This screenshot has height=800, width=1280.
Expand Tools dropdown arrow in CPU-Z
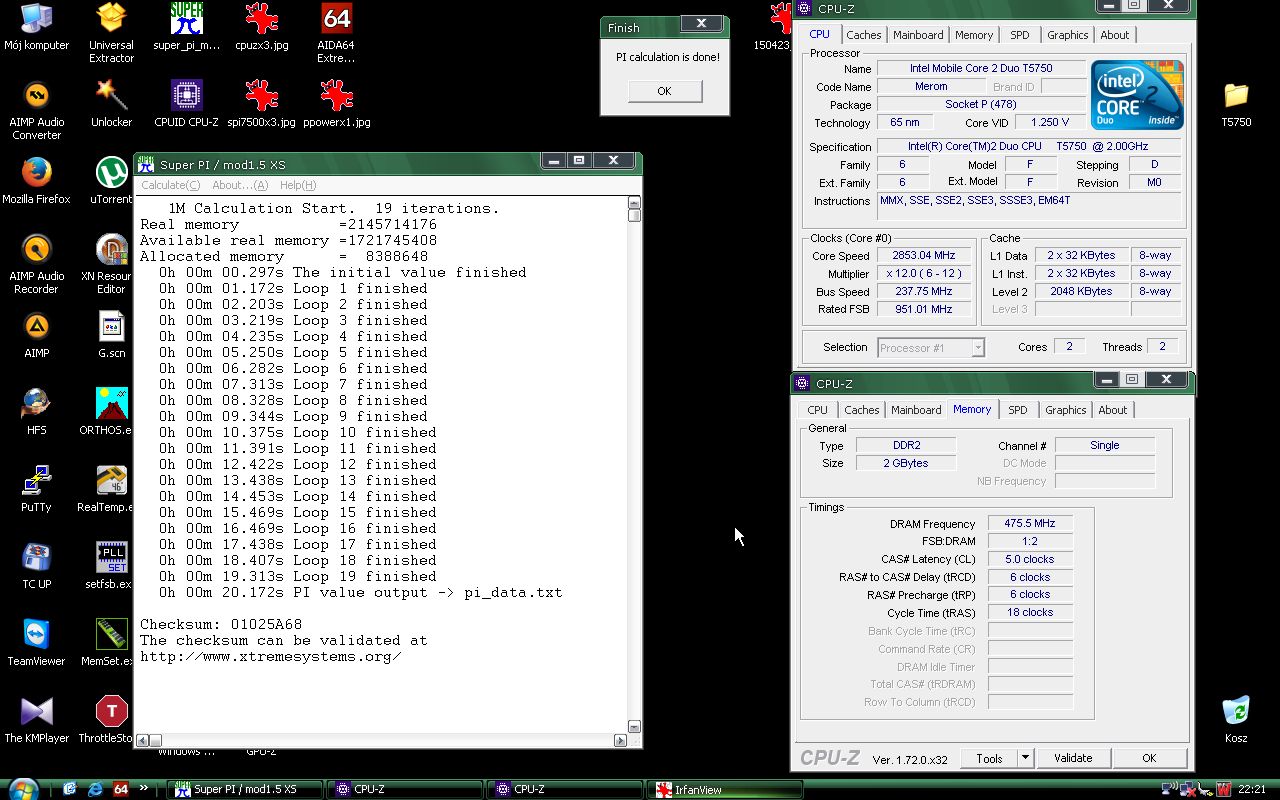point(1026,758)
